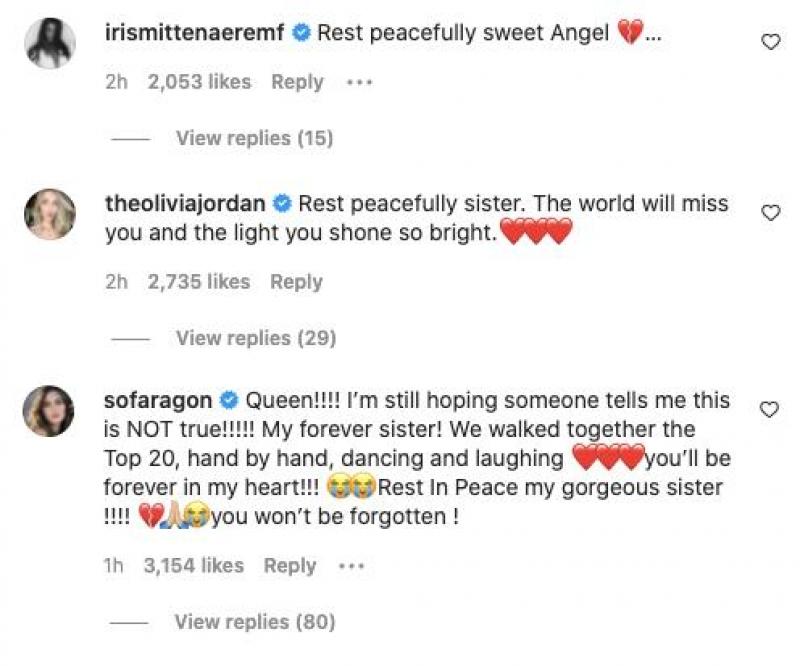Viewport: 800px width, 666px height.
Task: Open irismittenaeremf's profile picture
Action: (x=50, y=43)
